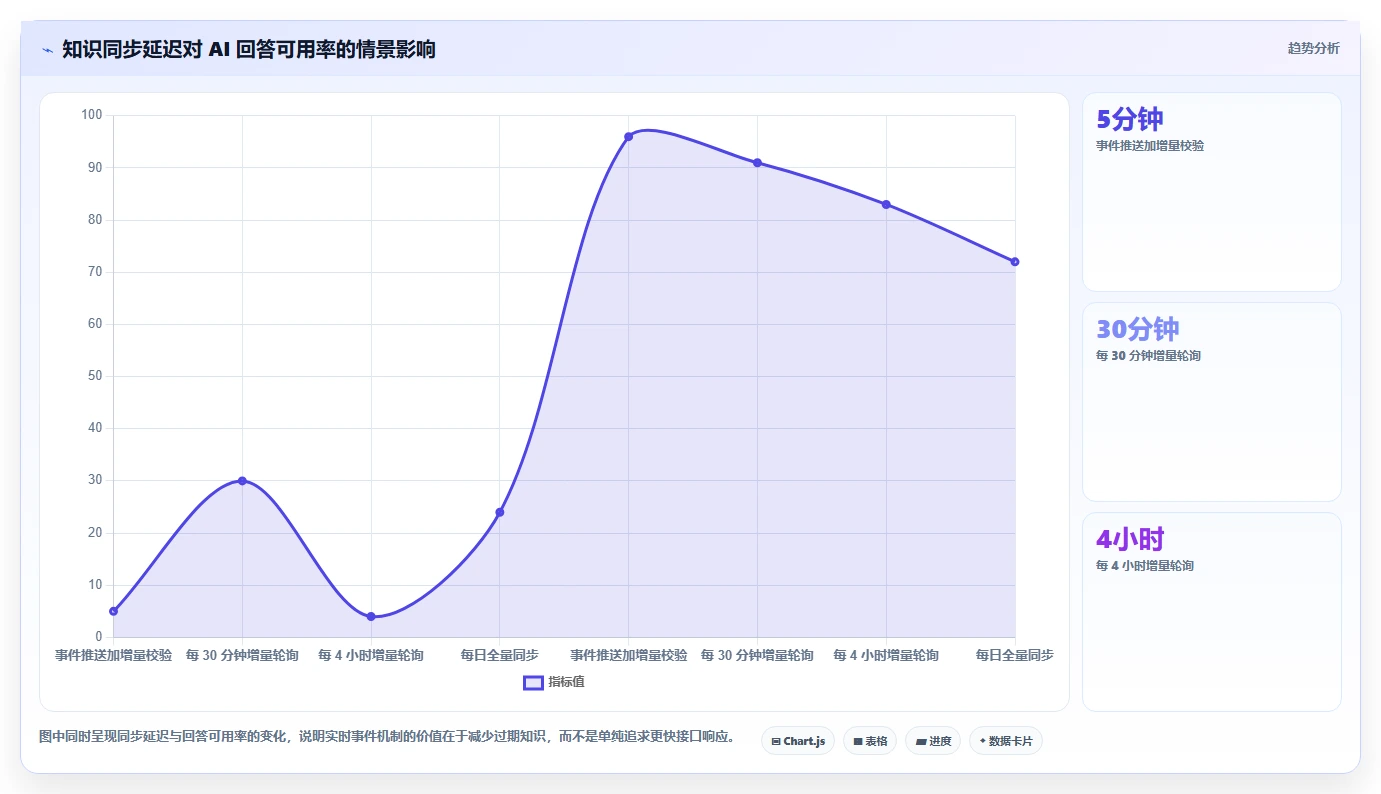
Task: Click the y-axis tick label 80
Action: point(96,220)
